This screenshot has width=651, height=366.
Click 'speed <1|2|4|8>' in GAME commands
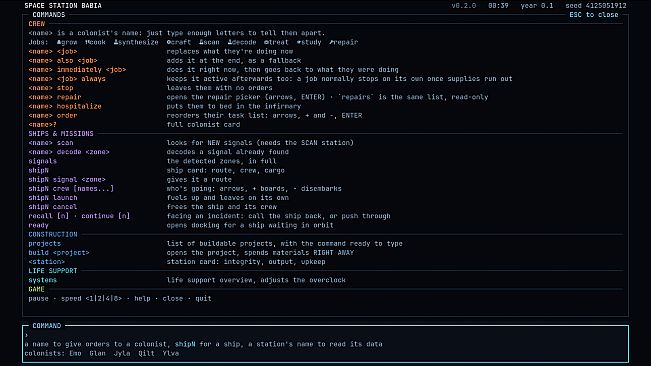coord(91,299)
